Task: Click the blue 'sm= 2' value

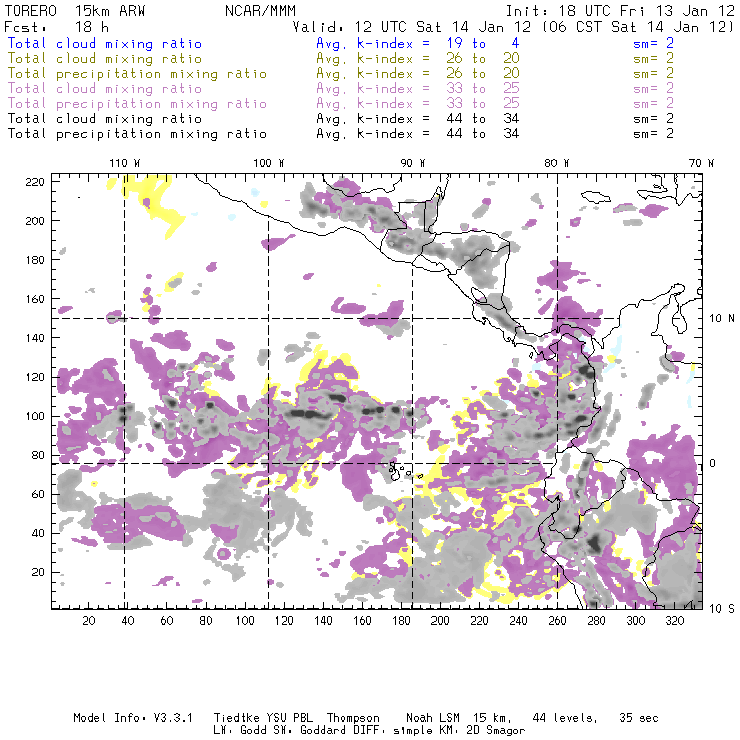Action: pos(654,44)
